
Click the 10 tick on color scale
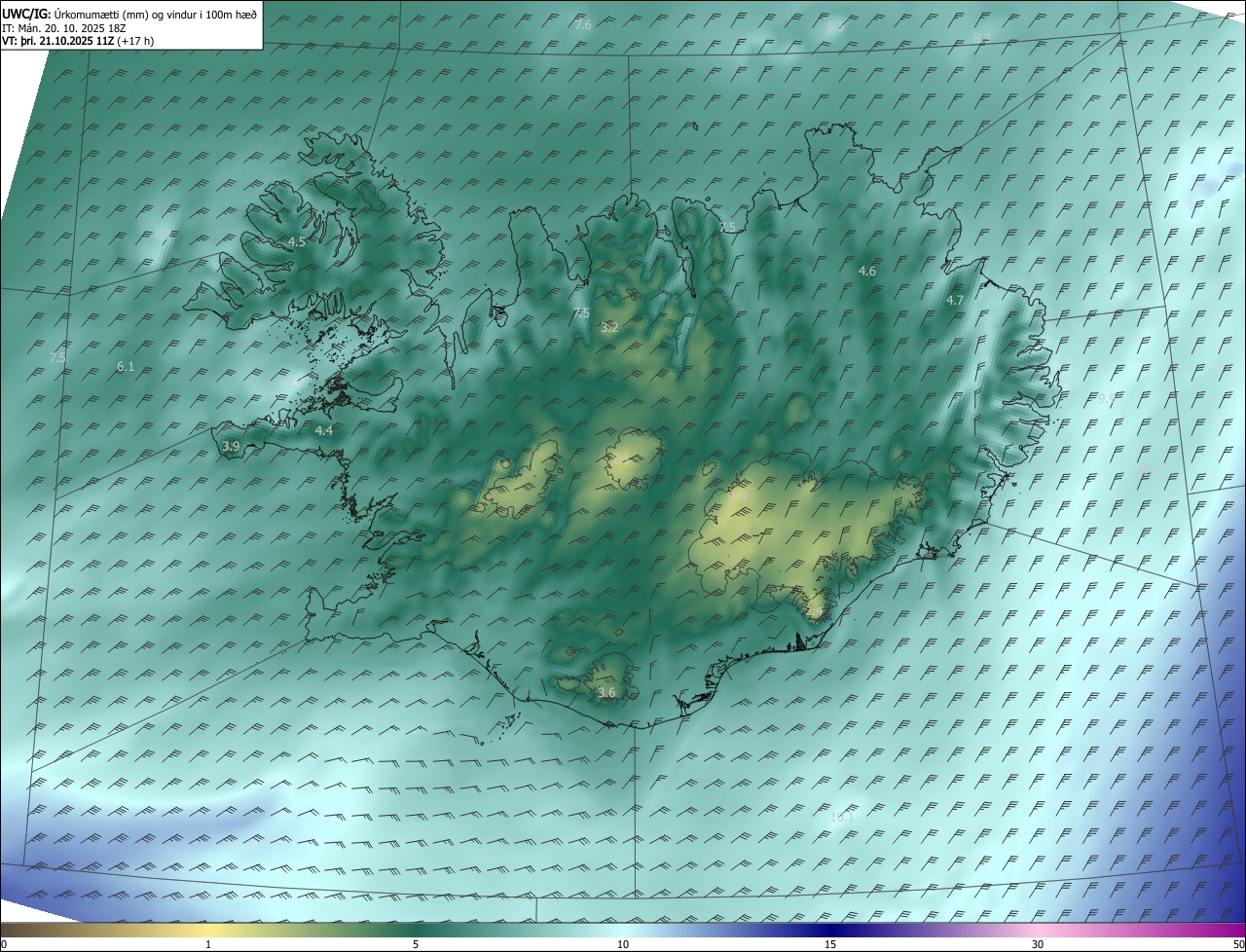click(623, 945)
